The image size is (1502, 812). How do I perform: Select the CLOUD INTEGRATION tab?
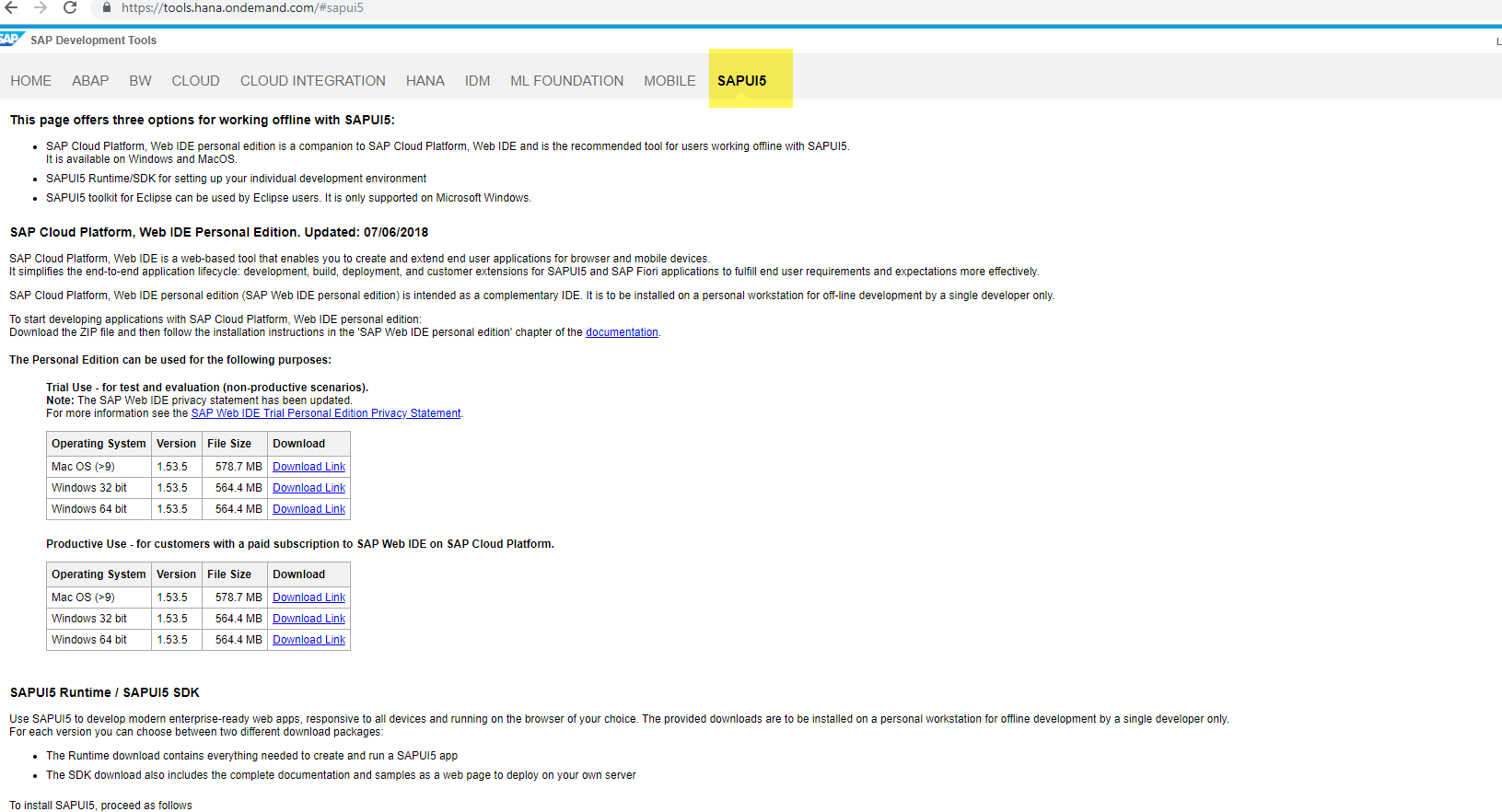313,81
